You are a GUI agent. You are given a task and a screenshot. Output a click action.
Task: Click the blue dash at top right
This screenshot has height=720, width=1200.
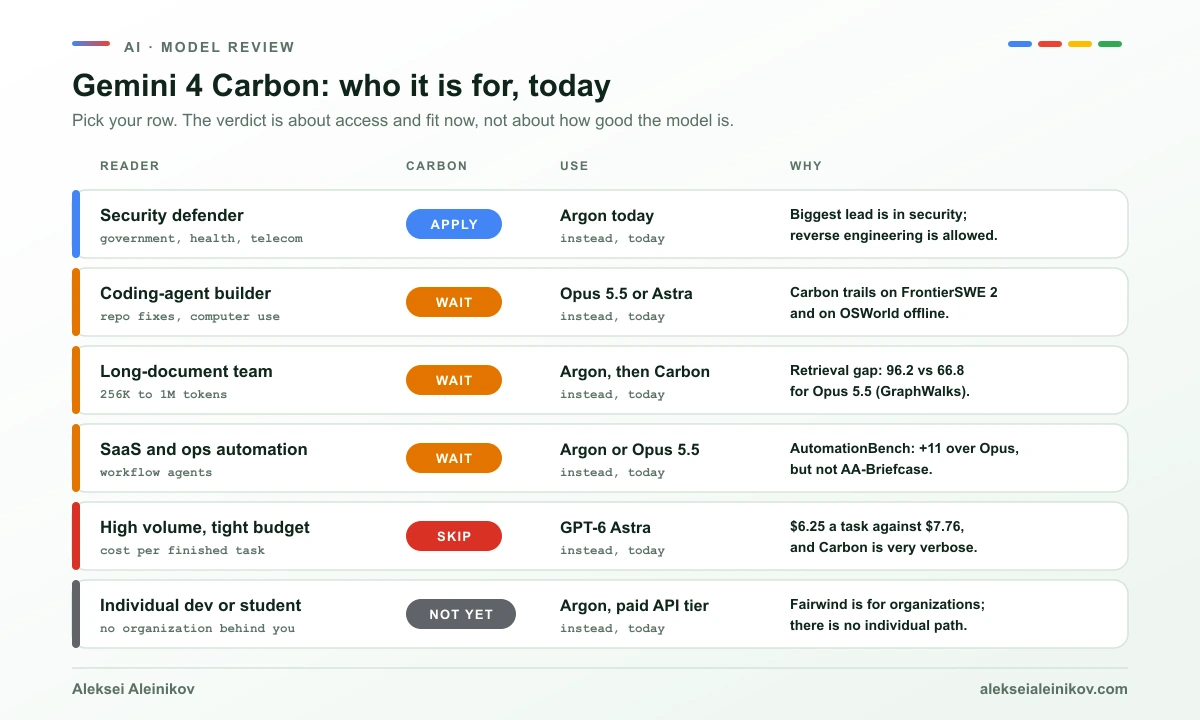pos(1020,44)
